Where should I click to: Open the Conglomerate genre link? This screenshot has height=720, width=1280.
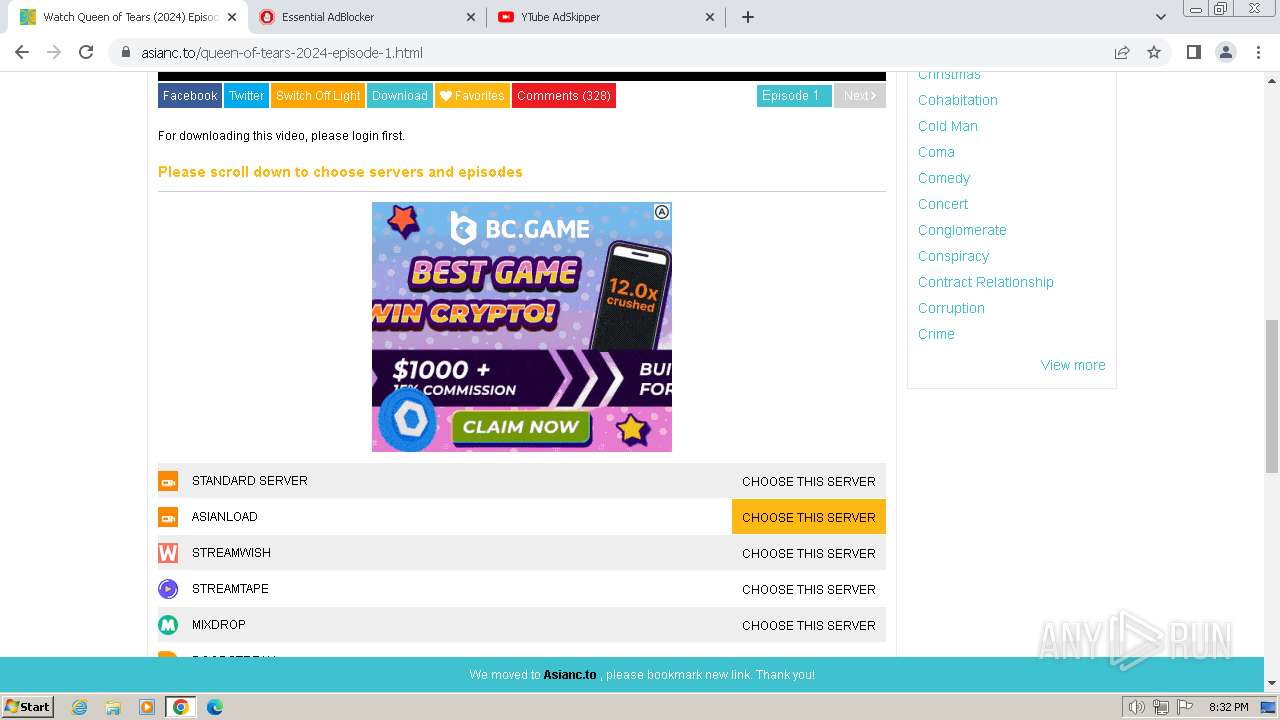(x=962, y=230)
